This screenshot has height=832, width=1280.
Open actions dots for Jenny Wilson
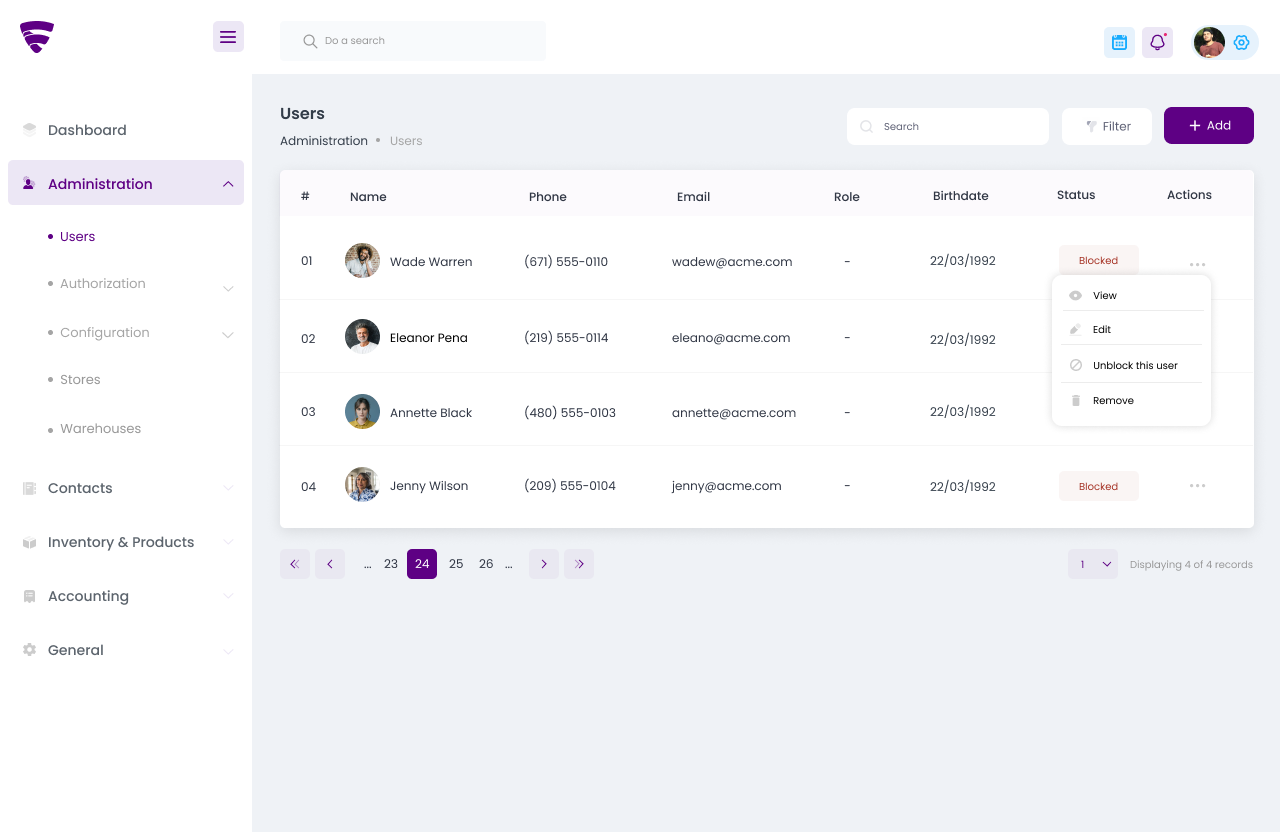pos(1197,486)
